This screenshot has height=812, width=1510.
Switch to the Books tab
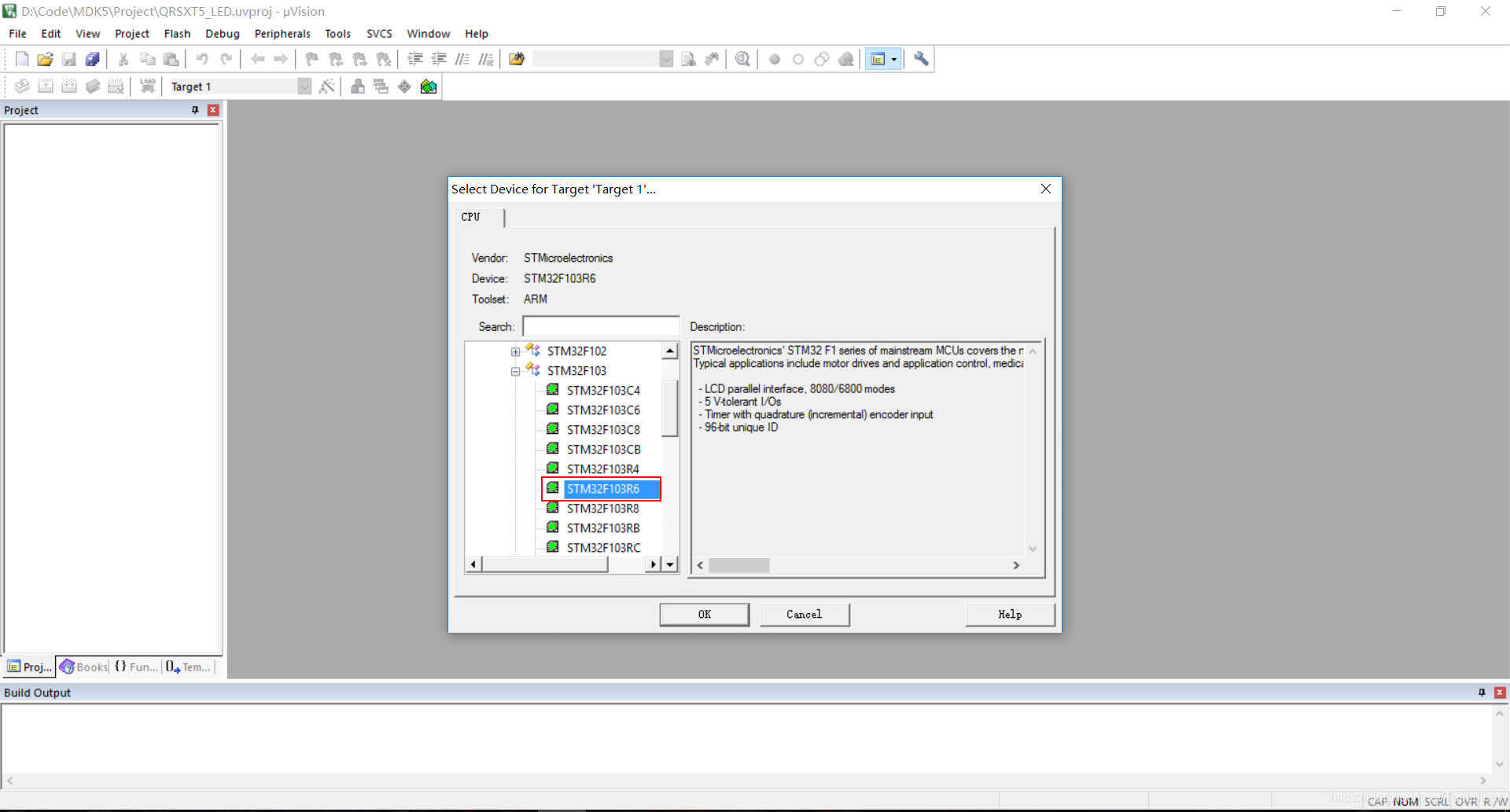click(83, 667)
